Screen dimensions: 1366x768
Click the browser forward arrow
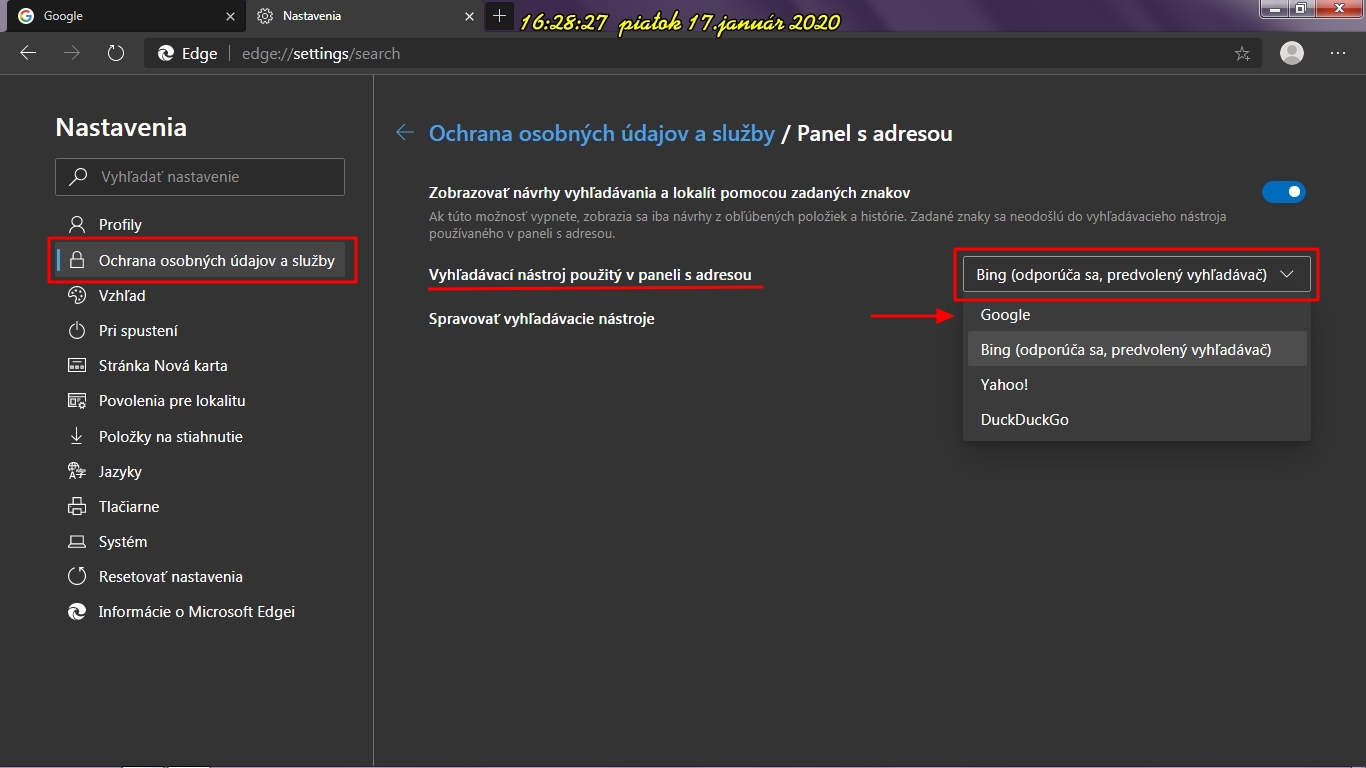click(72, 53)
